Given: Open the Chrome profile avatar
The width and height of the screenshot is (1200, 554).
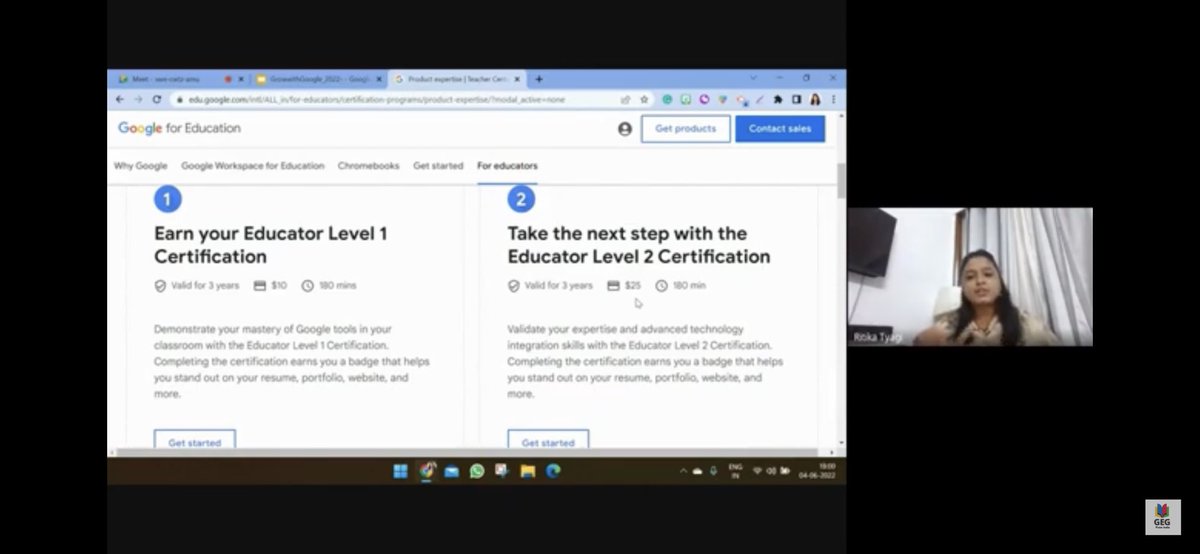Looking at the screenshot, I should click(815, 100).
